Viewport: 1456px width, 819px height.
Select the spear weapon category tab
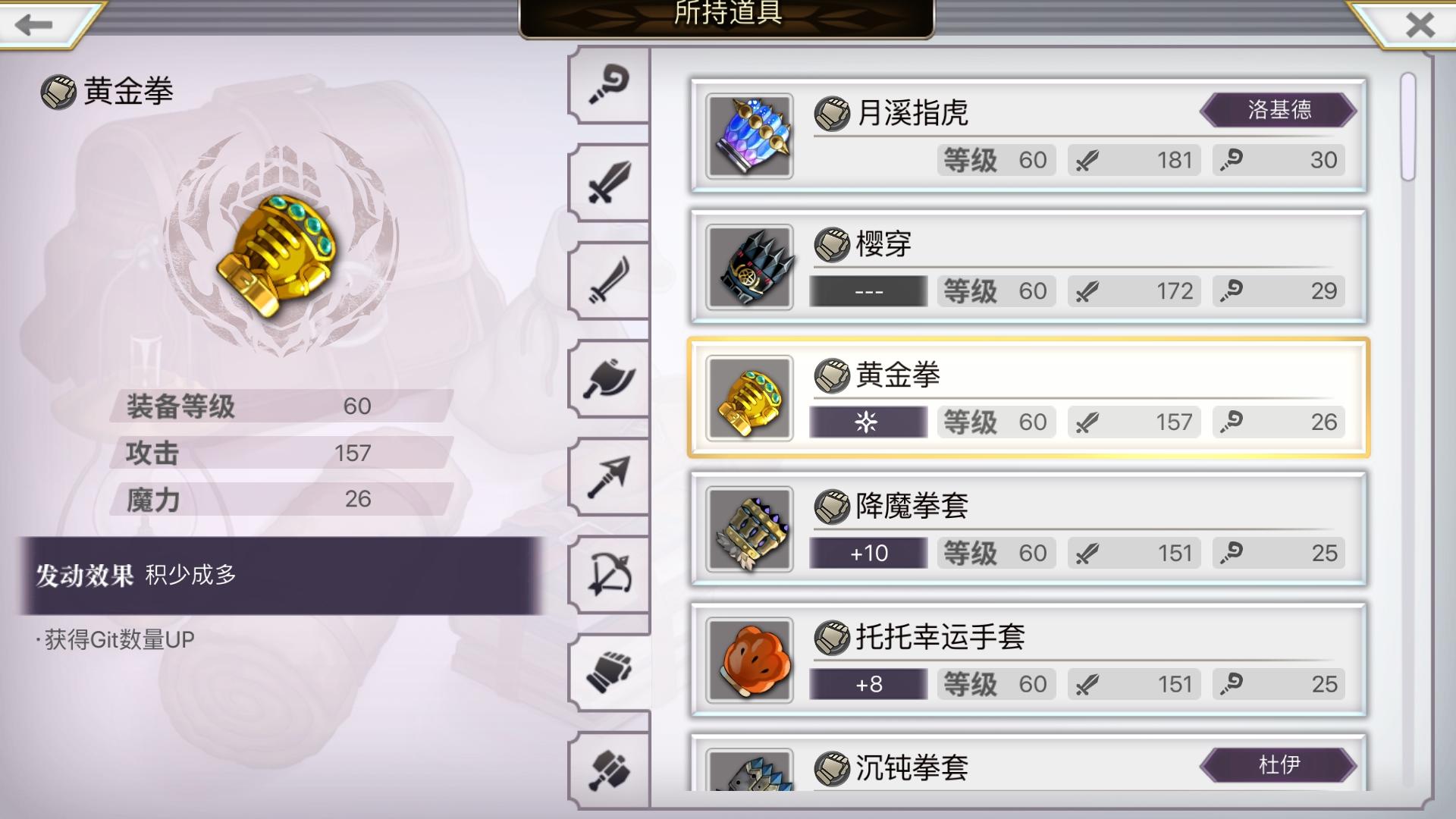pos(609,476)
